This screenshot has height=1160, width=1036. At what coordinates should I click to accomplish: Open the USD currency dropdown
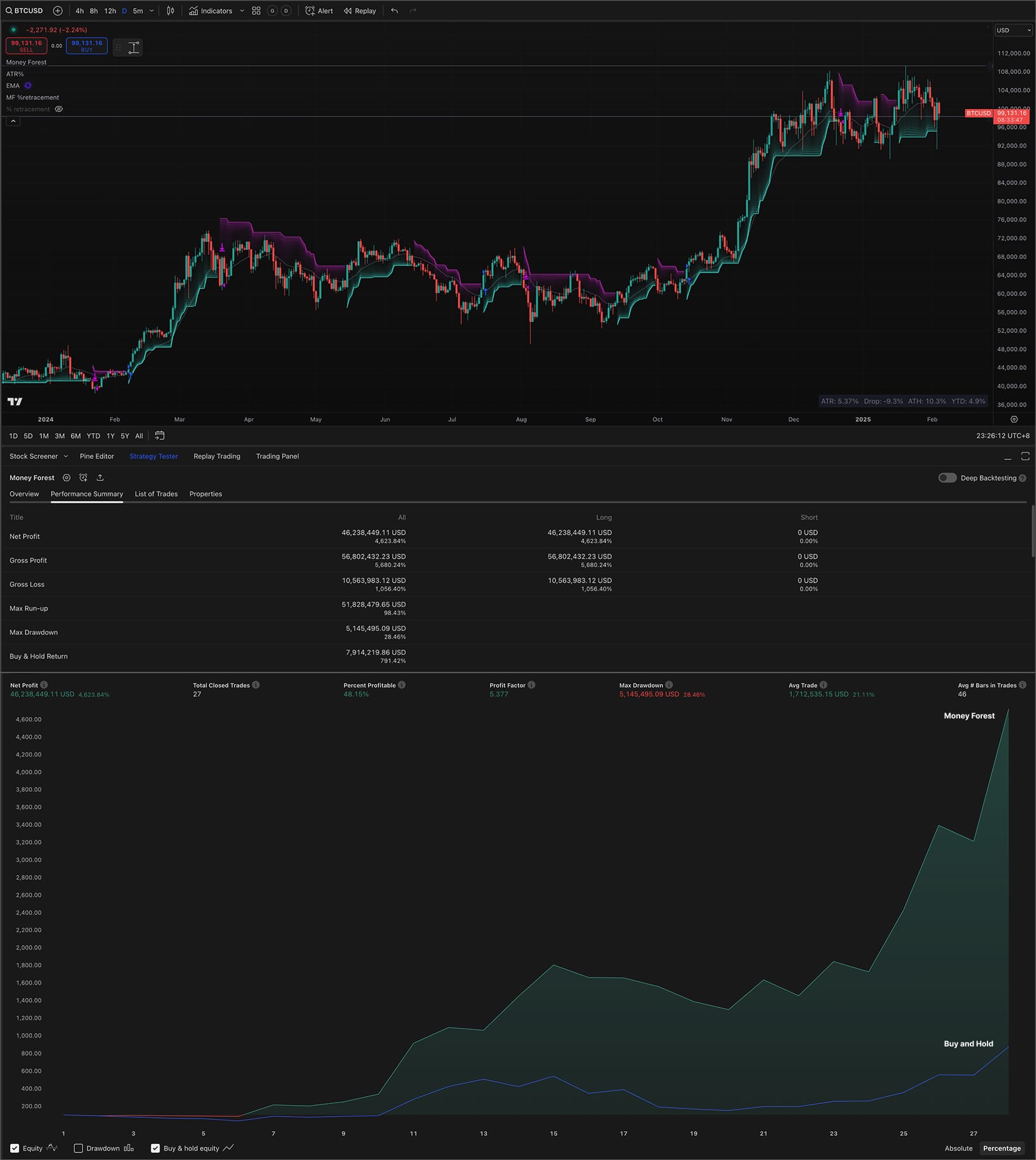tap(1013, 31)
